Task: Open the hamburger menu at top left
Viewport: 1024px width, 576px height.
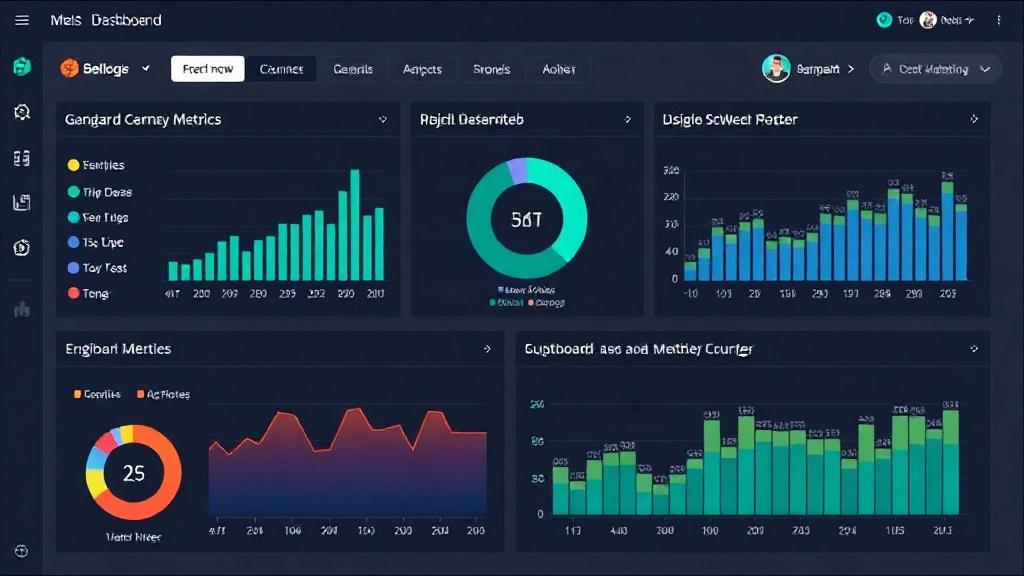Action: click(22, 20)
